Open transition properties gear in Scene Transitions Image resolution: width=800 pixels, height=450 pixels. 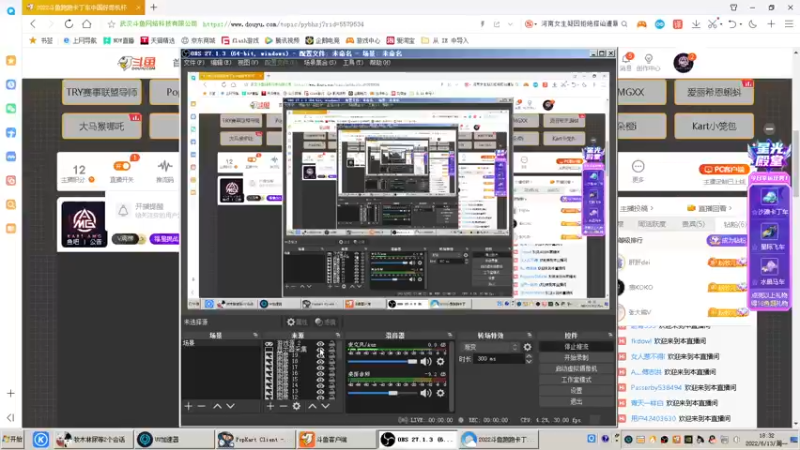pos(527,347)
